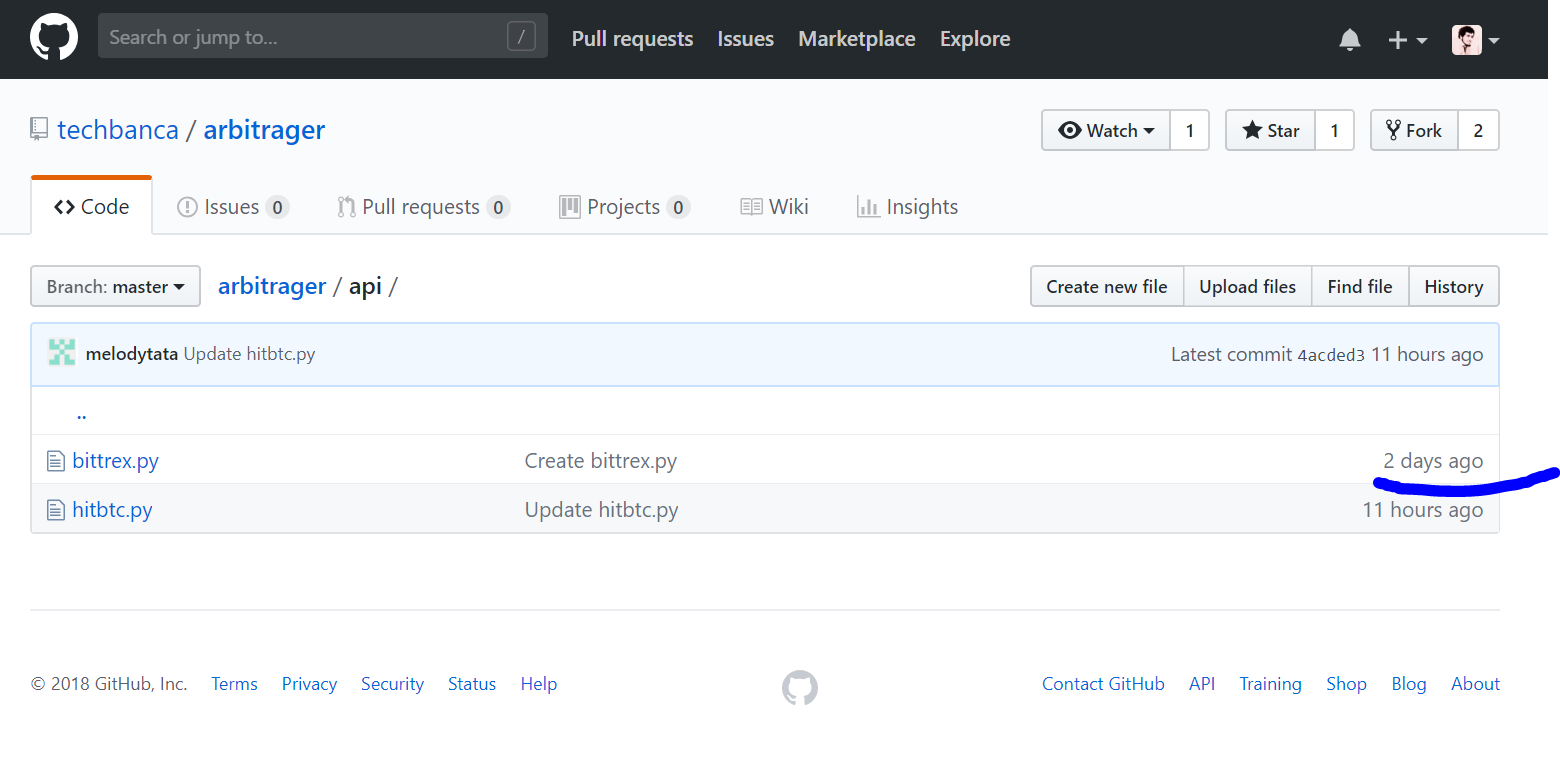Open the plus create-new dropdown
Screen dimensions: 1560x775
click(x=1407, y=40)
